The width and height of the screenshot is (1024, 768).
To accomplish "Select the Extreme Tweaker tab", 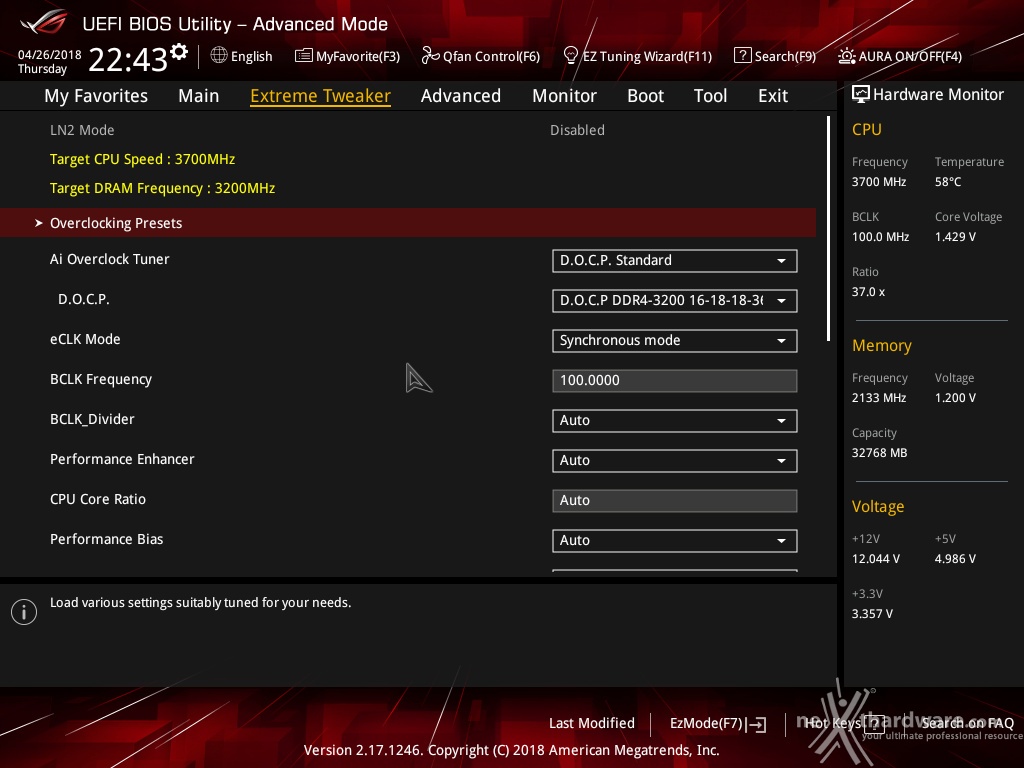I will click(x=321, y=96).
